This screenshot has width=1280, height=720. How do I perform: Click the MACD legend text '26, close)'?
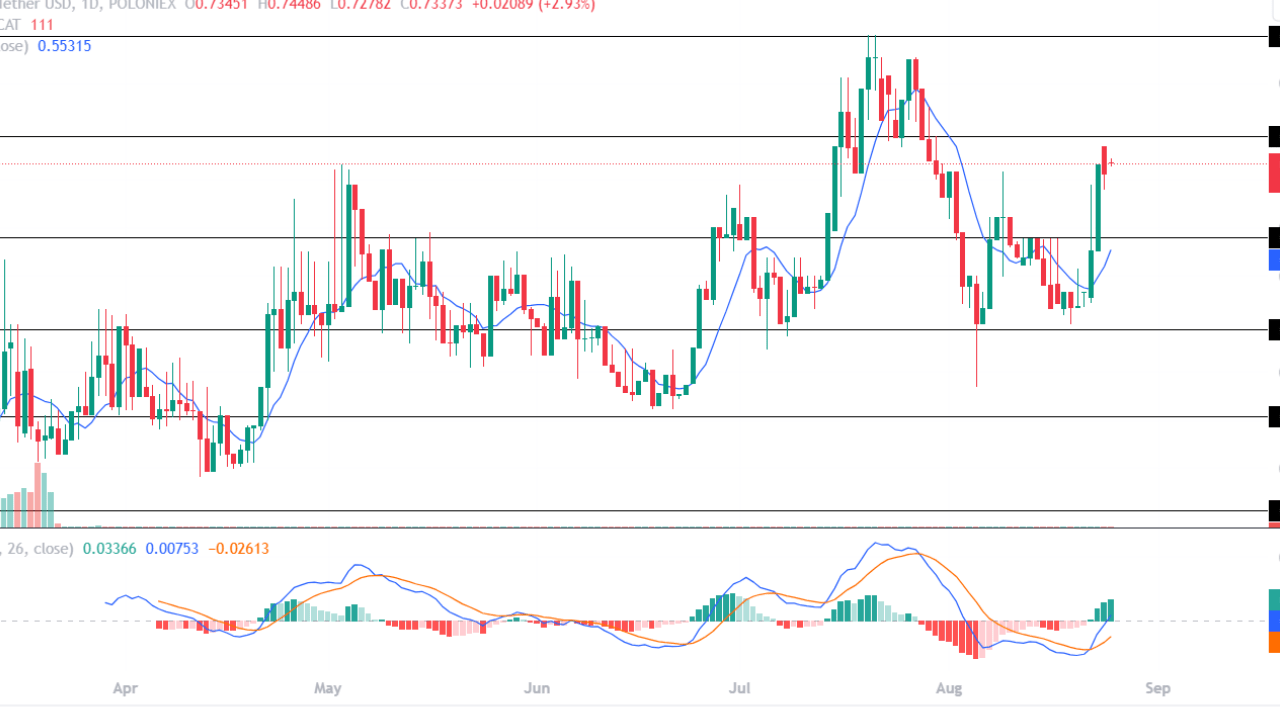37,548
